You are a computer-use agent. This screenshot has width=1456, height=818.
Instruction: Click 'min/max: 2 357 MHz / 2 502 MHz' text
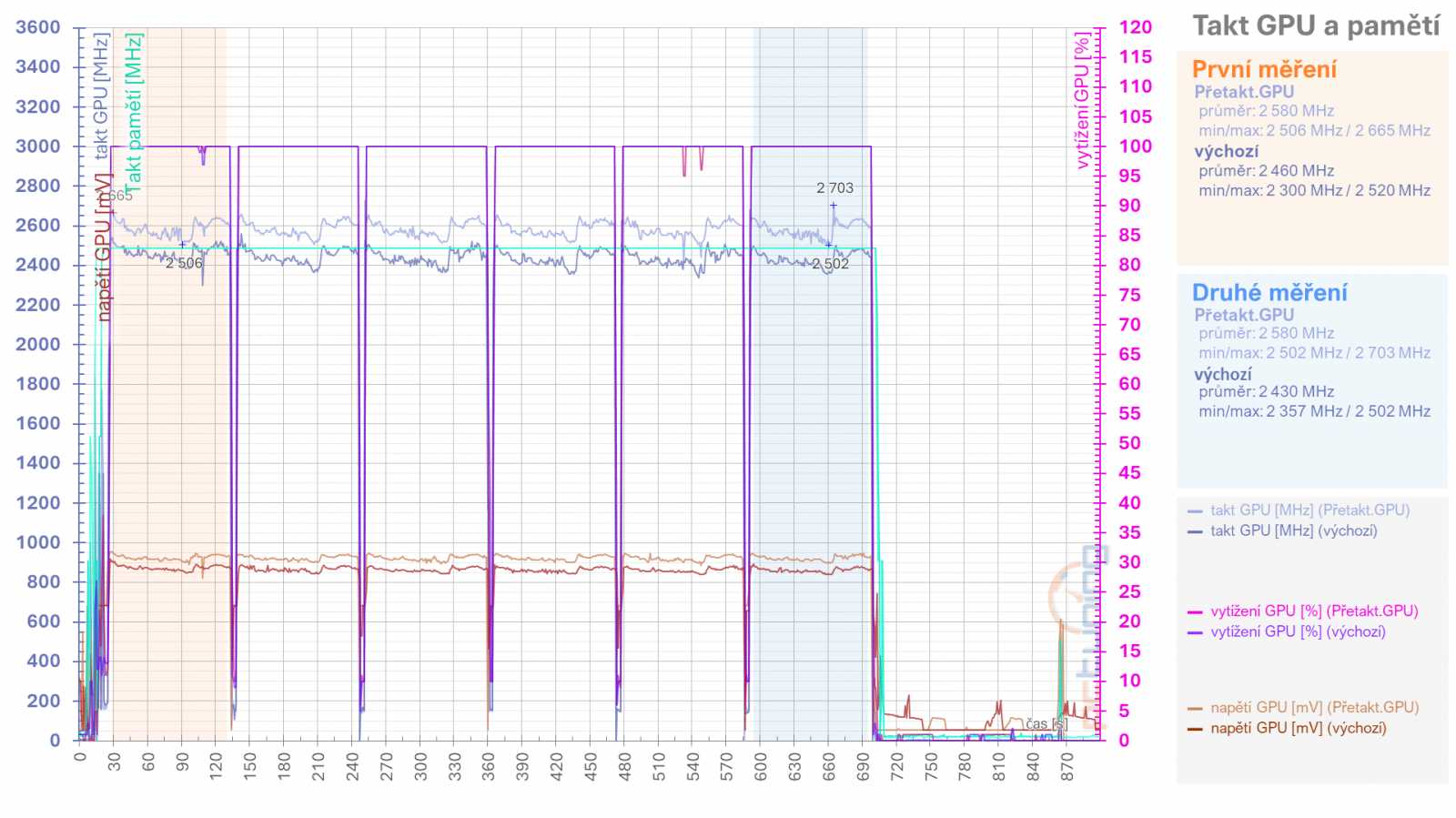tap(1314, 411)
